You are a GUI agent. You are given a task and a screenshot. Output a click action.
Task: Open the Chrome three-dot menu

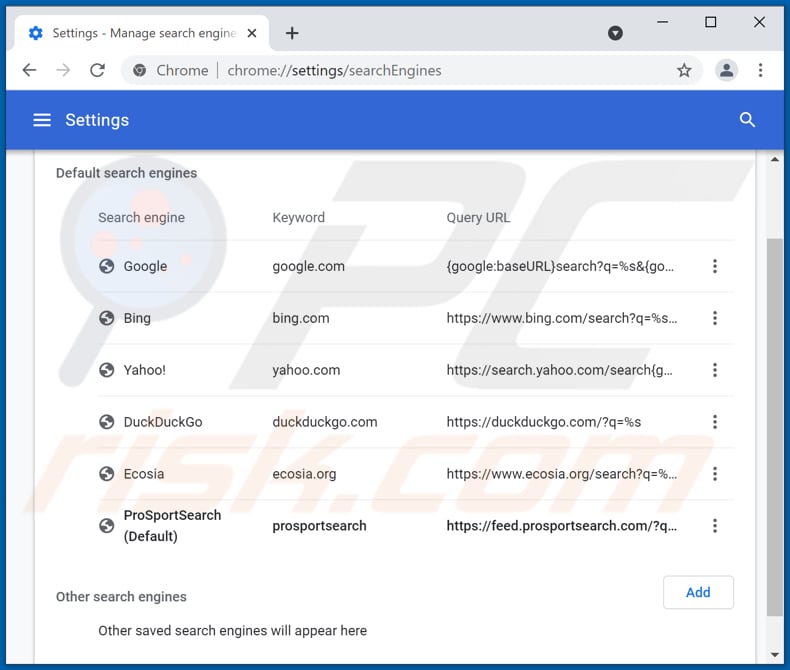point(760,71)
